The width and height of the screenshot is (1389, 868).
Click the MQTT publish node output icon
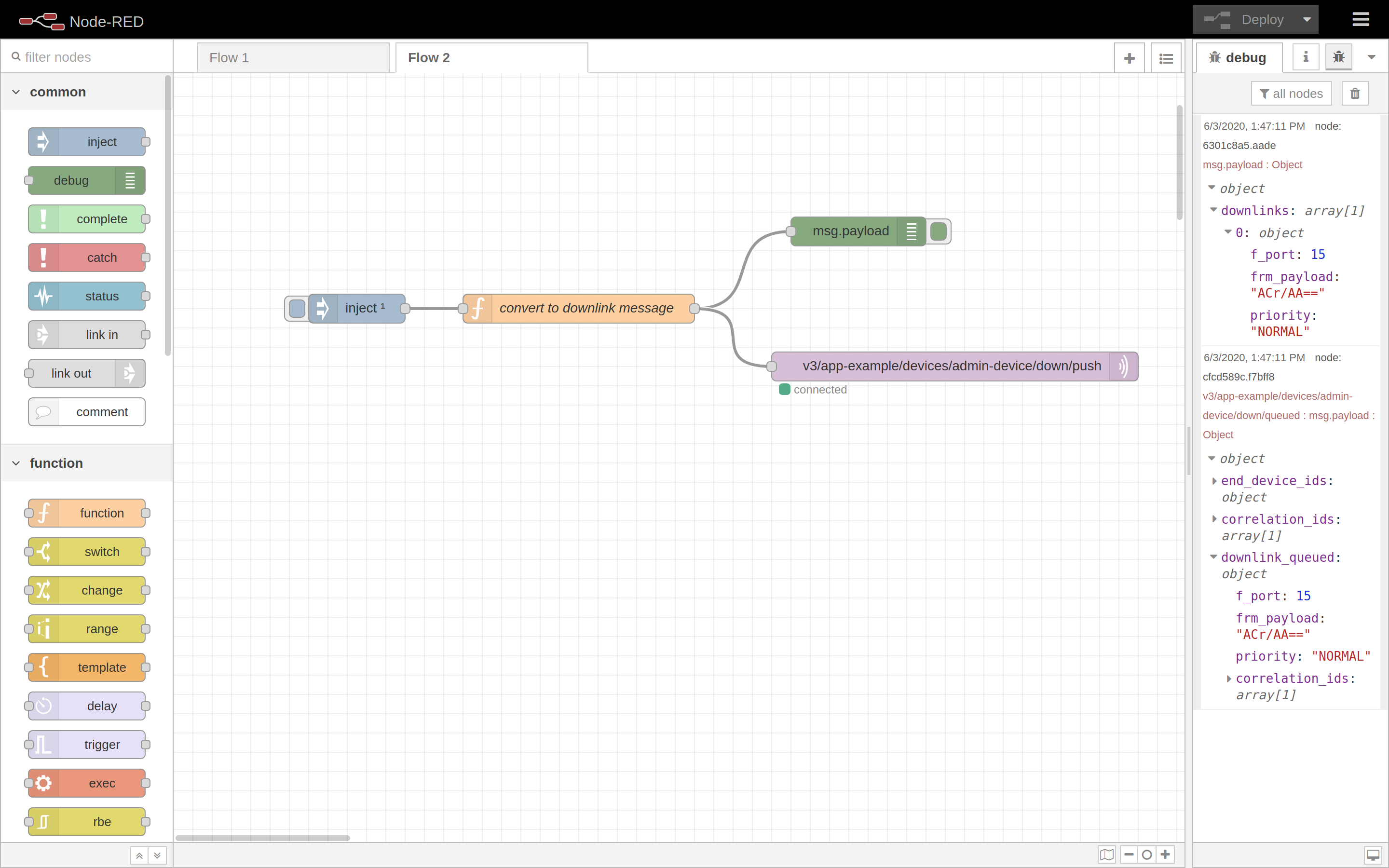[1122, 365]
